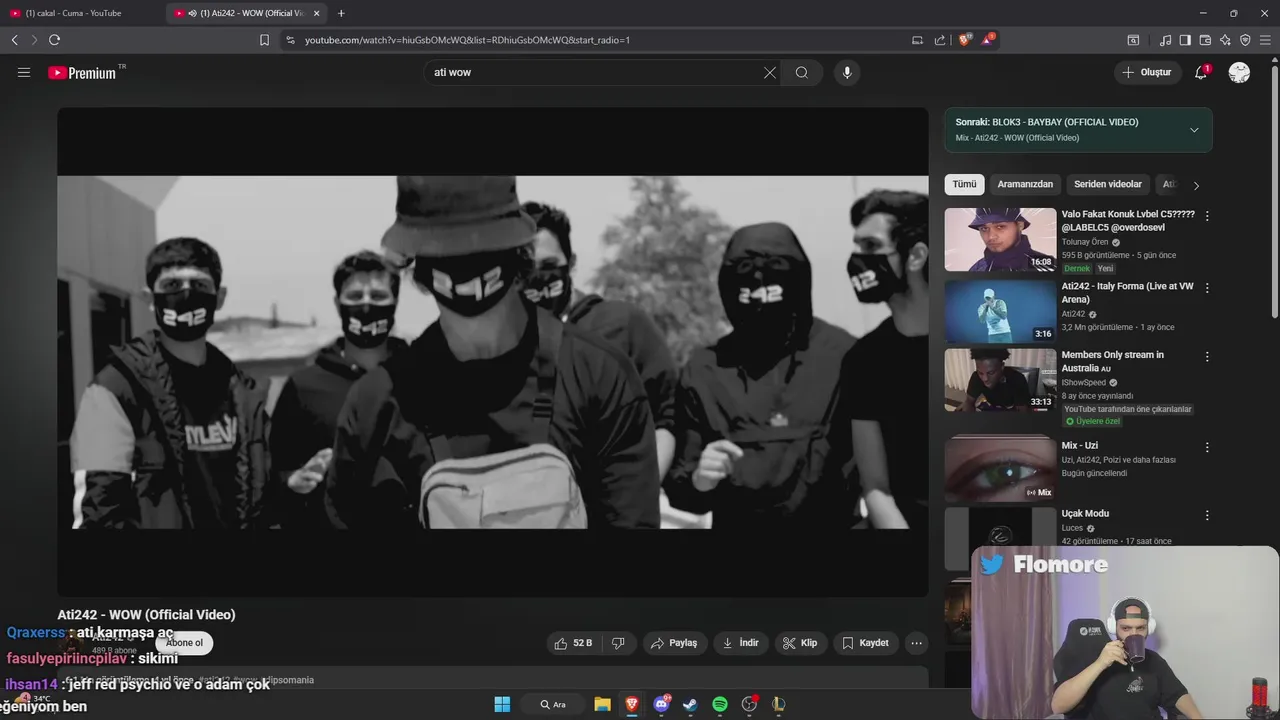Go forward in browser history
The width and height of the screenshot is (1280, 720).
point(34,40)
